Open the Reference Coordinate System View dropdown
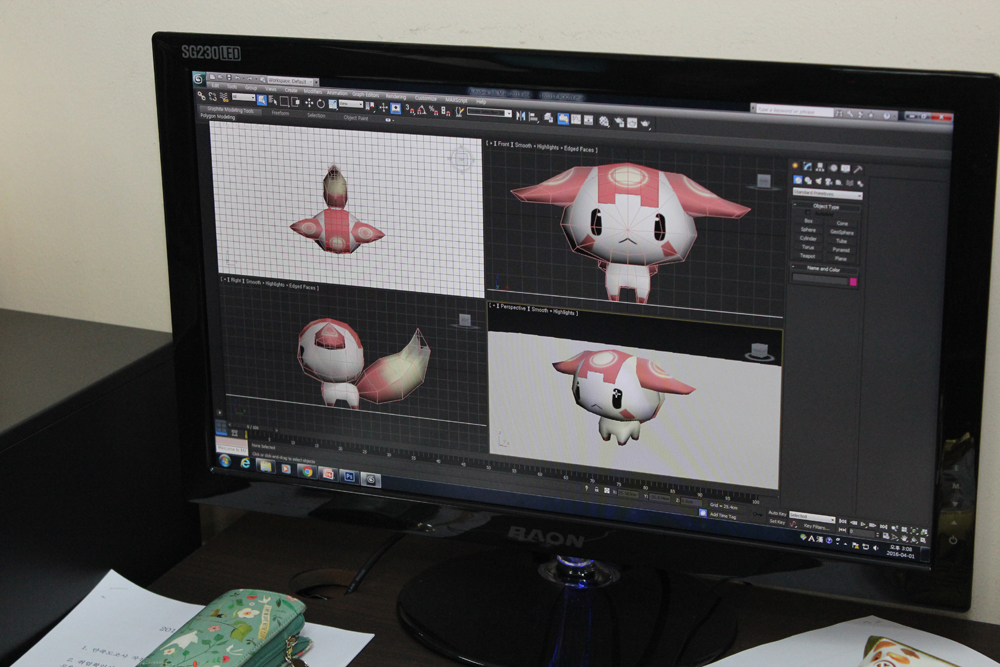This screenshot has width=1000, height=667. [x=351, y=104]
